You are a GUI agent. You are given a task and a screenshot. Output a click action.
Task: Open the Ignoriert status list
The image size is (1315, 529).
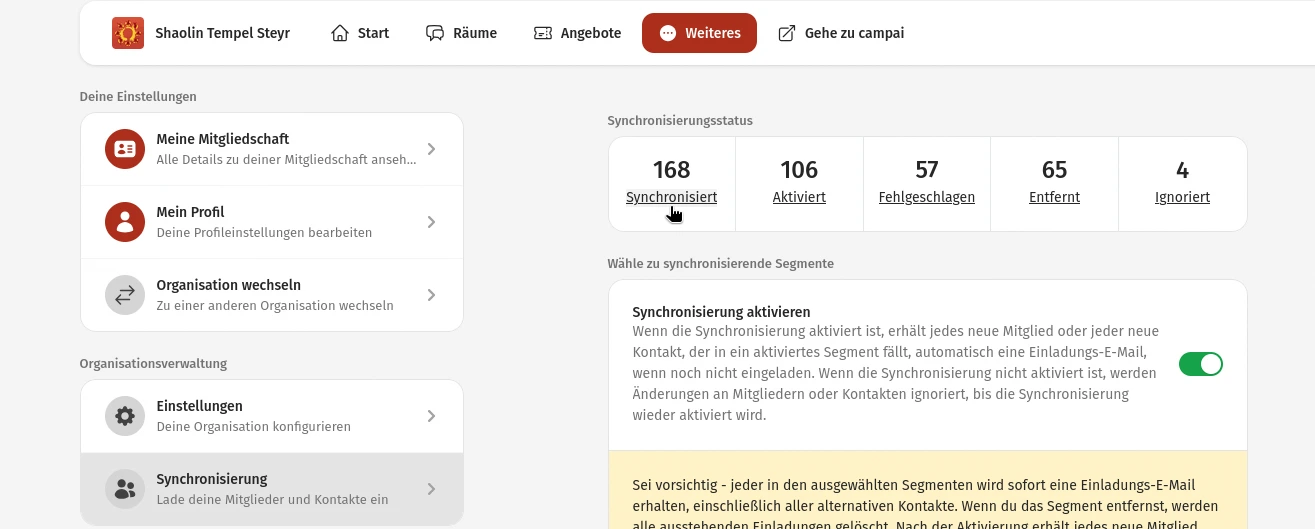[1182, 197]
